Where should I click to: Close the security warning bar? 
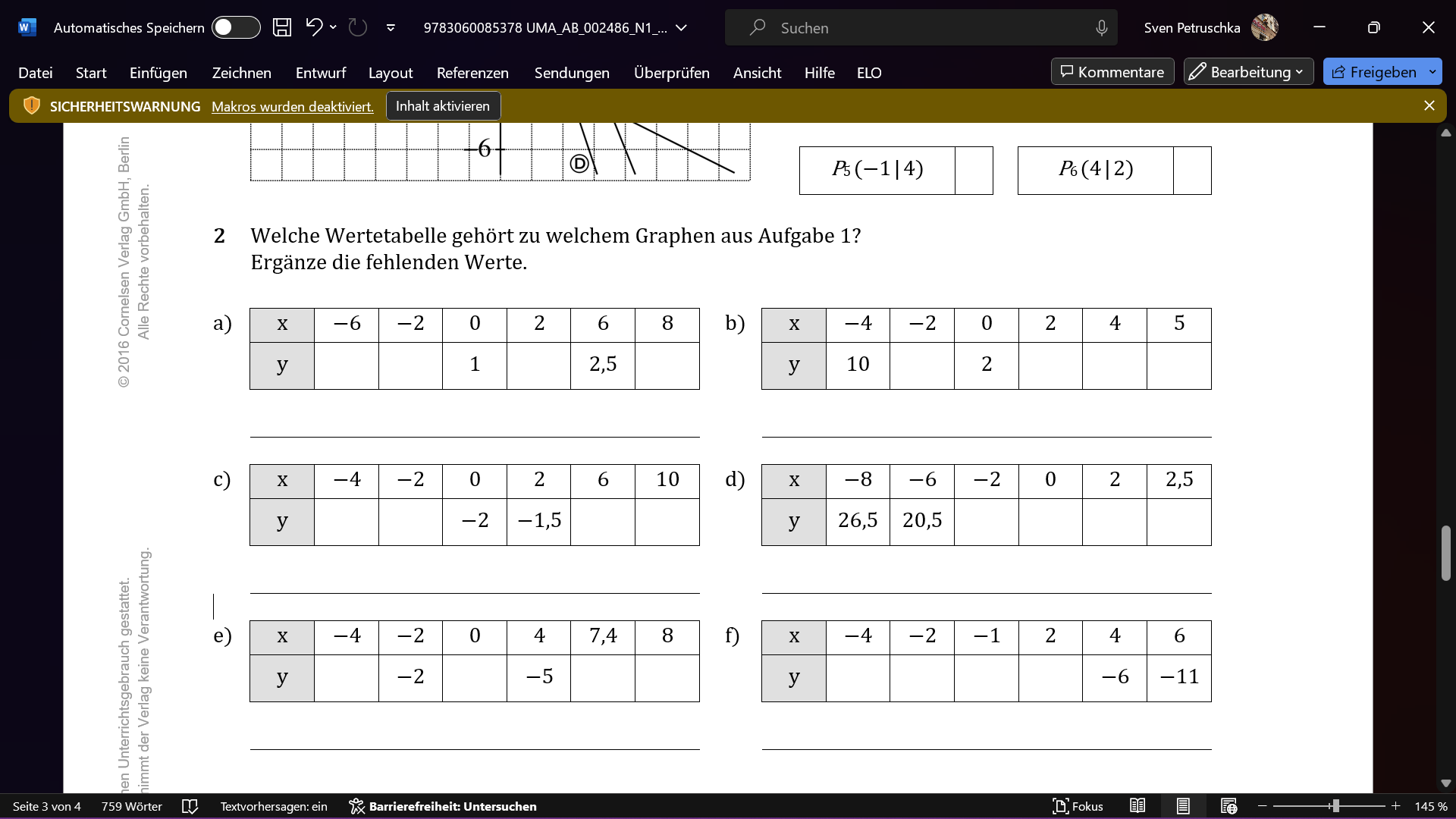[1429, 106]
